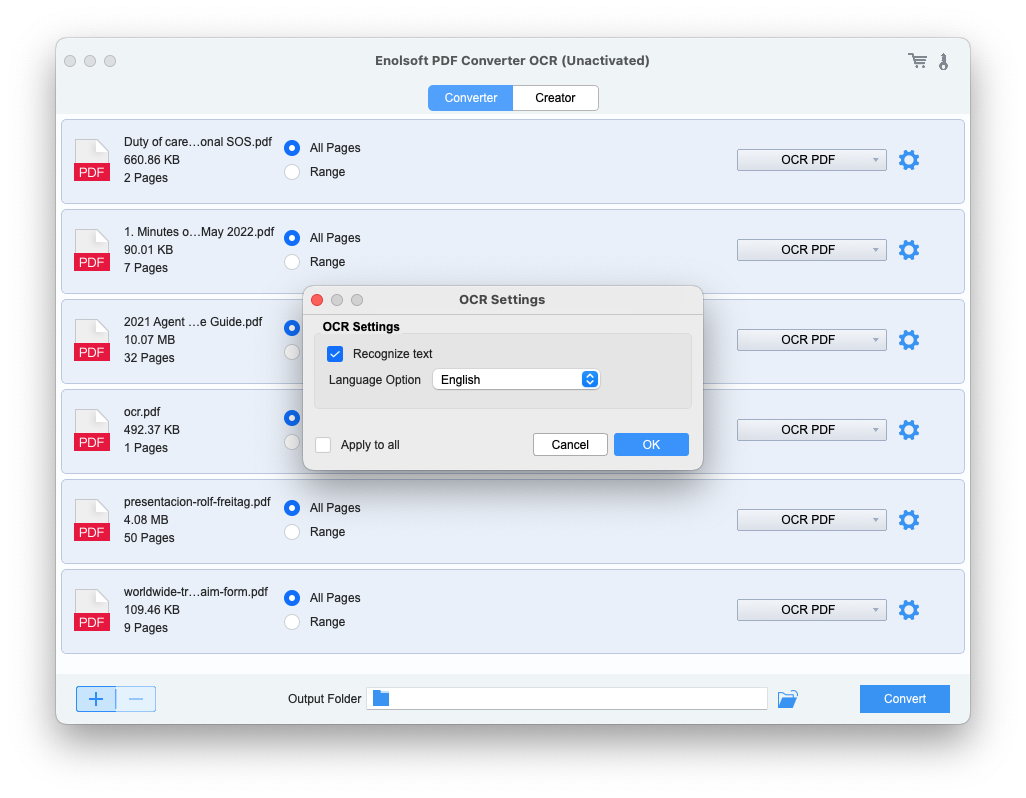Remove file with the minus button
Screen dimensions: 1026x798
[x=136, y=699]
